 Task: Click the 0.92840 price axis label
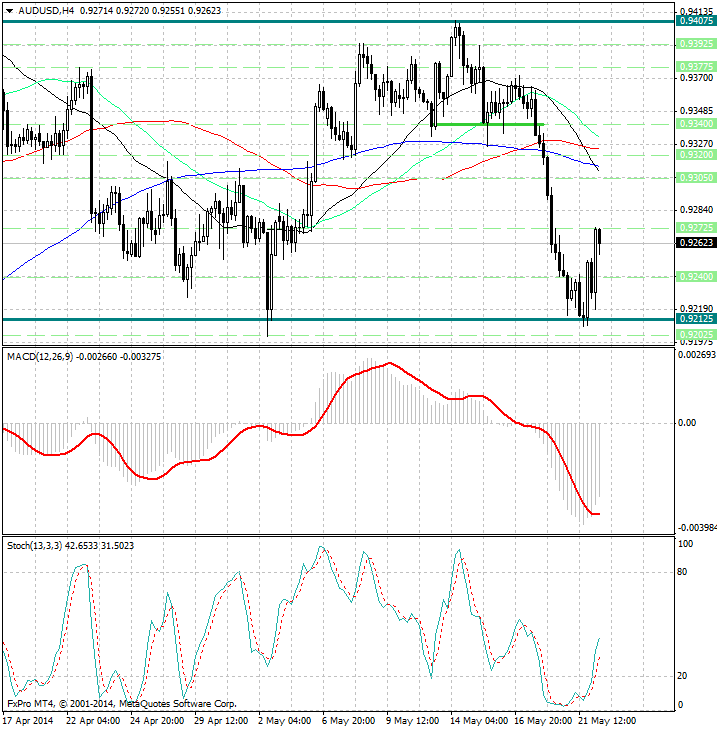pyautogui.click(x=696, y=210)
